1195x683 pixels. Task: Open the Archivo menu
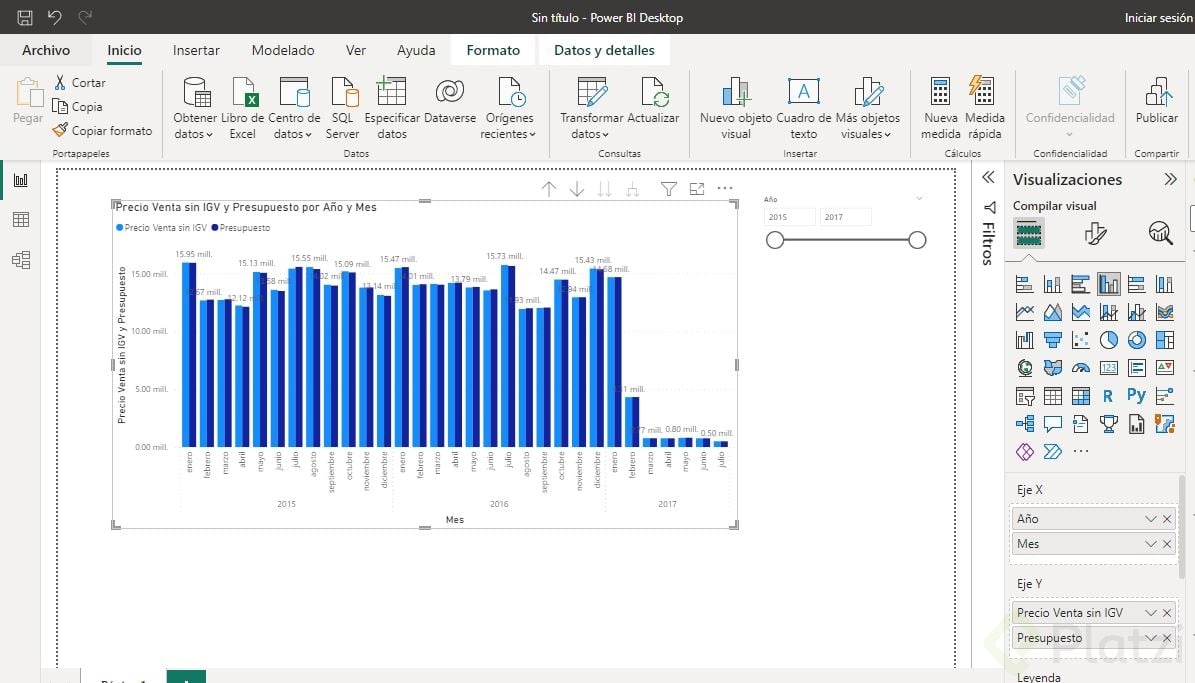point(46,50)
